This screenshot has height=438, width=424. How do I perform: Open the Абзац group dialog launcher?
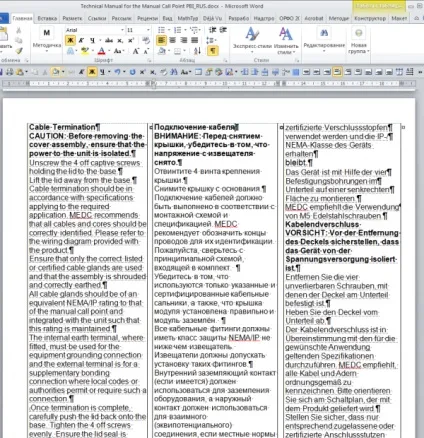tap(225, 60)
